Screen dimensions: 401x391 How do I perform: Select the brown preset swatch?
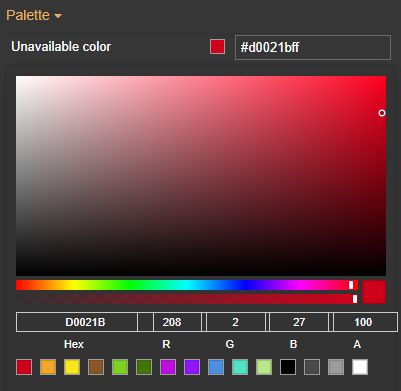(x=96, y=367)
